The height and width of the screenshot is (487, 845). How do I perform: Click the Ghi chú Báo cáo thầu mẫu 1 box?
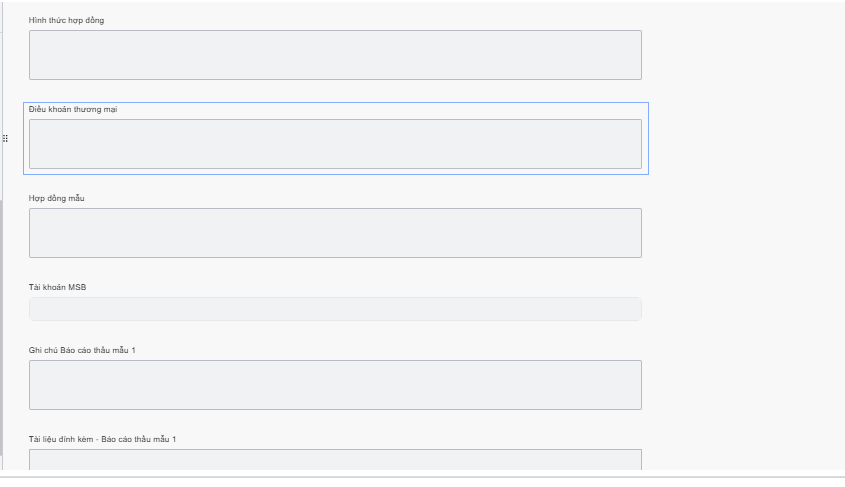point(335,385)
